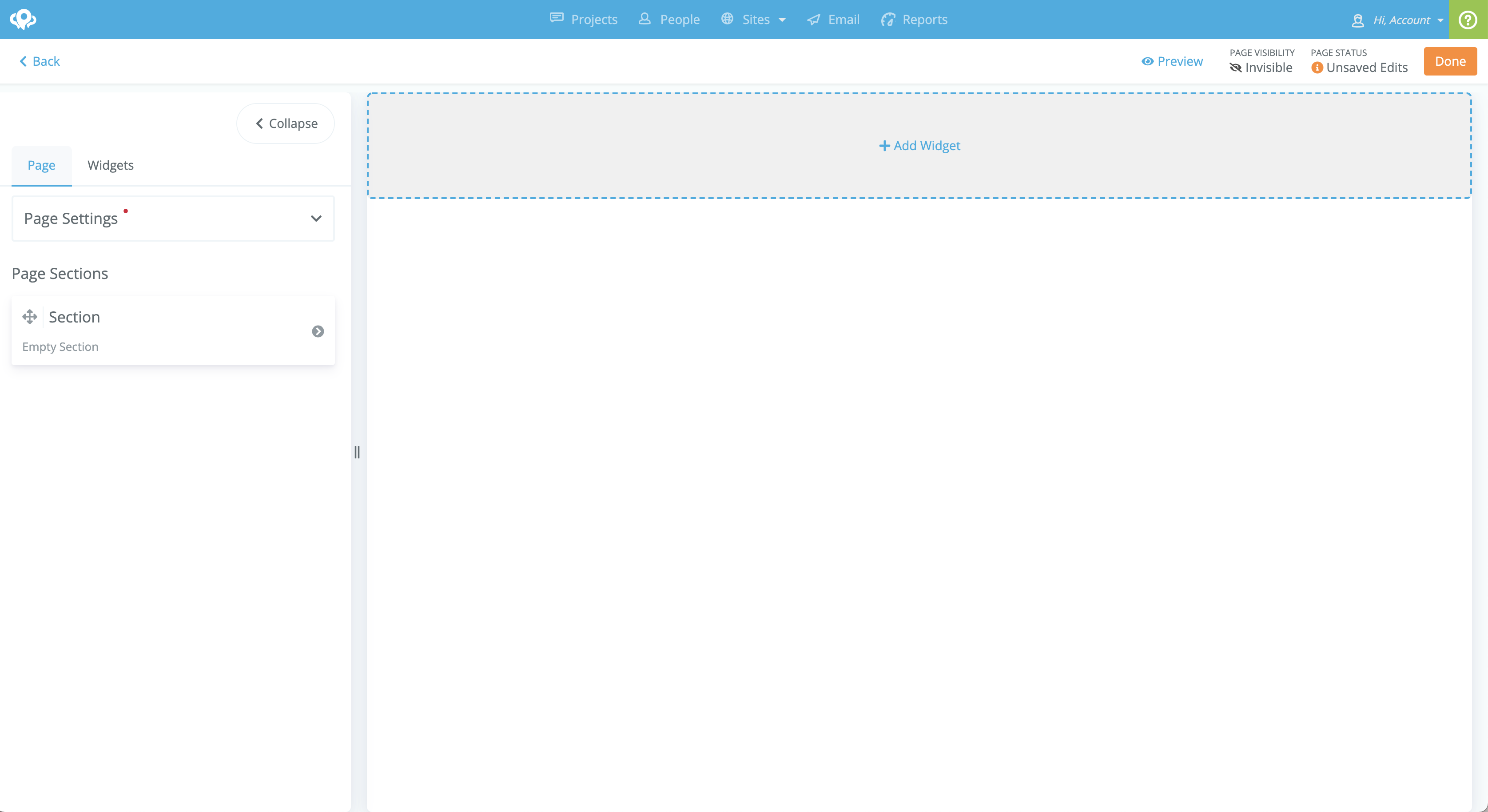The height and width of the screenshot is (812, 1488).
Task: Open the Email menu item
Action: [x=833, y=20]
